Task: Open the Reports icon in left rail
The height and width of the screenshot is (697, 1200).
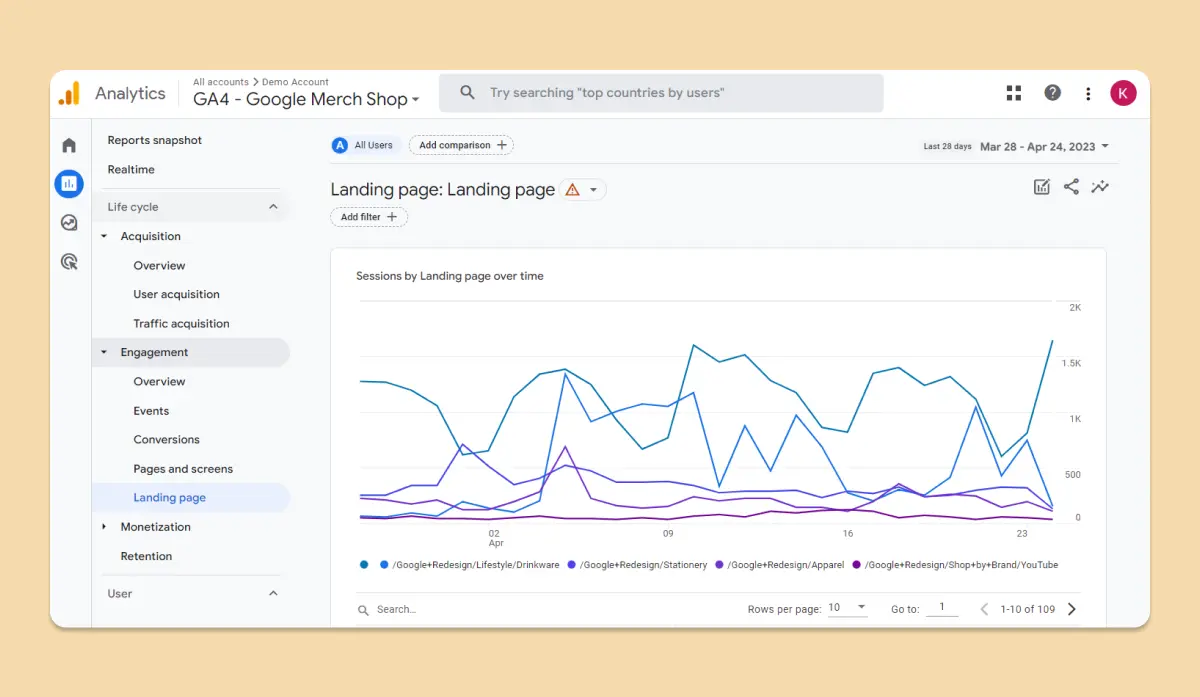Action: pos(69,184)
